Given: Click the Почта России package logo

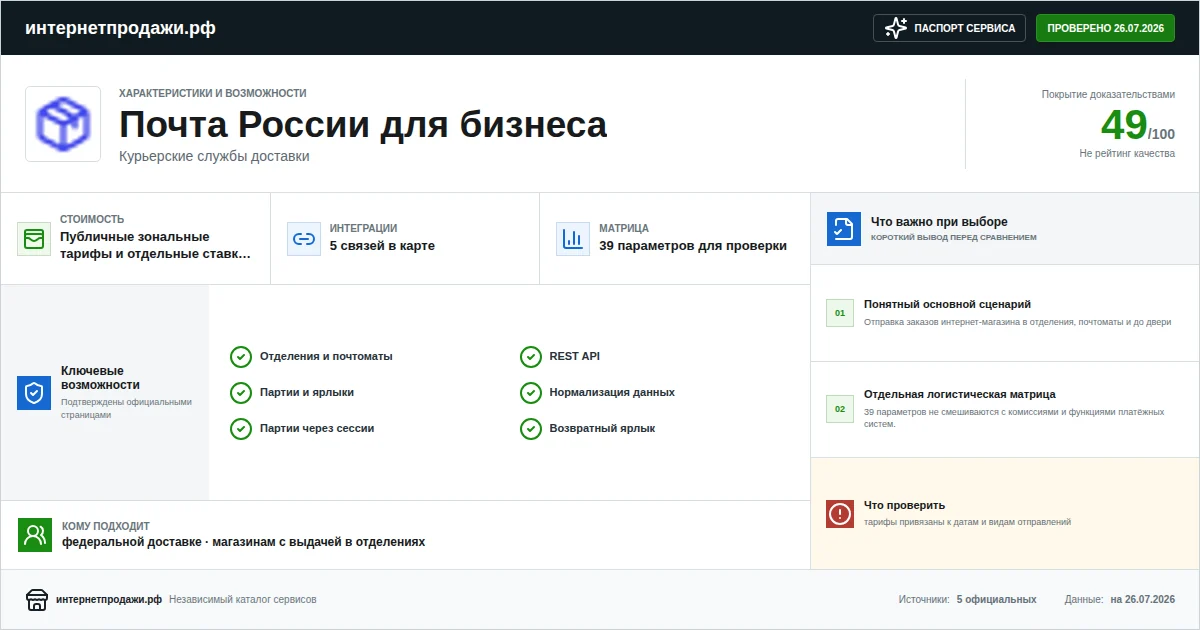Looking at the screenshot, I should pyautogui.click(x=63, y=124).
